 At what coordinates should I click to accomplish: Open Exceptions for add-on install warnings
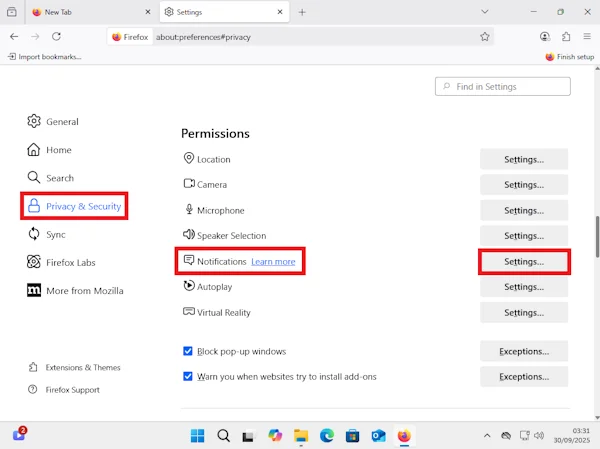524,377
